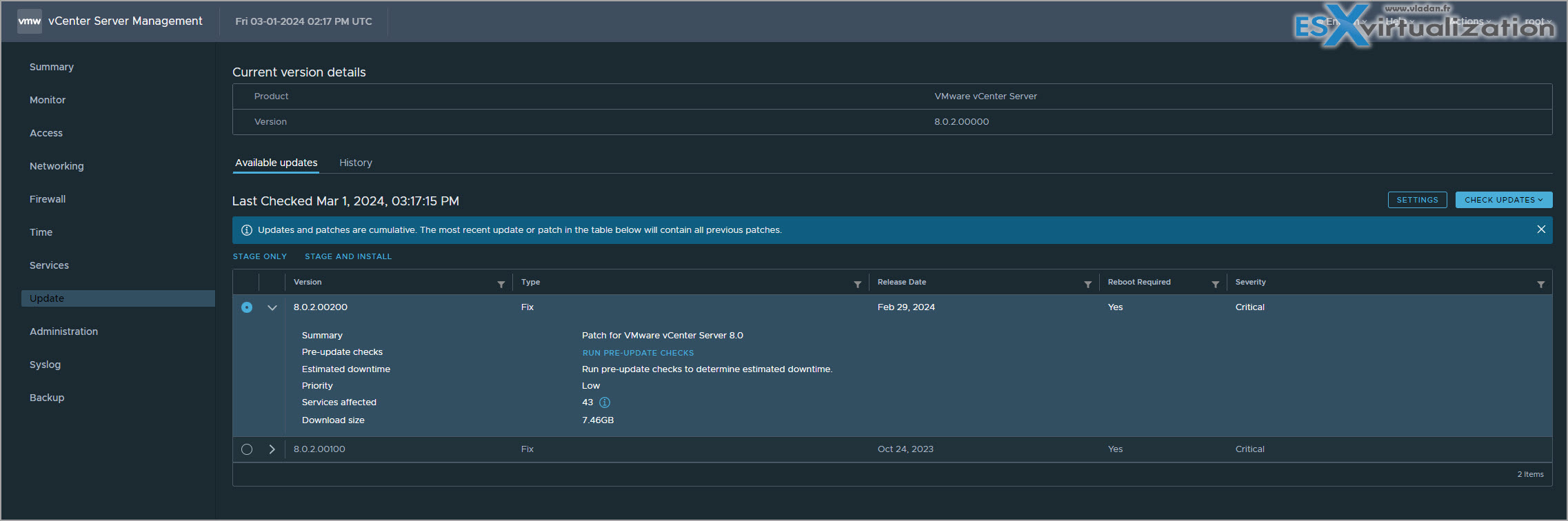The height and width of the screenshot is (521, 1568).
Task: Click the Version column filter icon
Action: (501, 285)
